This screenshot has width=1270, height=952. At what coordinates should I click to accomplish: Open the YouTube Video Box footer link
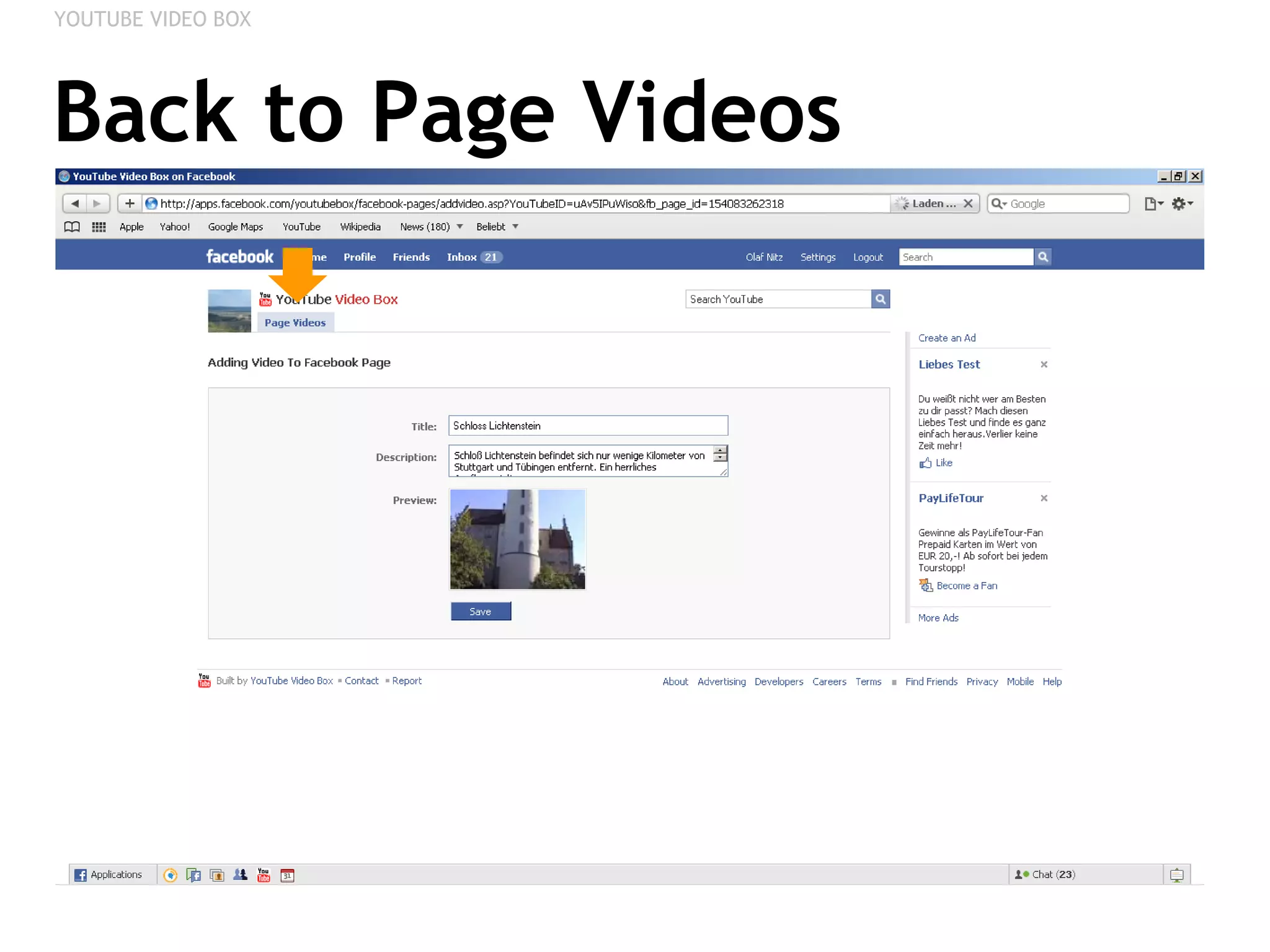pos(291,681)
